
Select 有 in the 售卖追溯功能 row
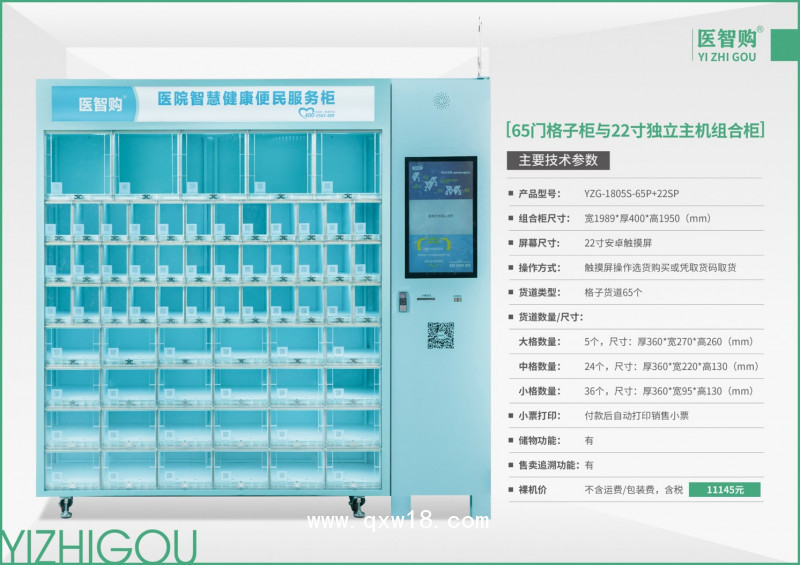(589, 465)
